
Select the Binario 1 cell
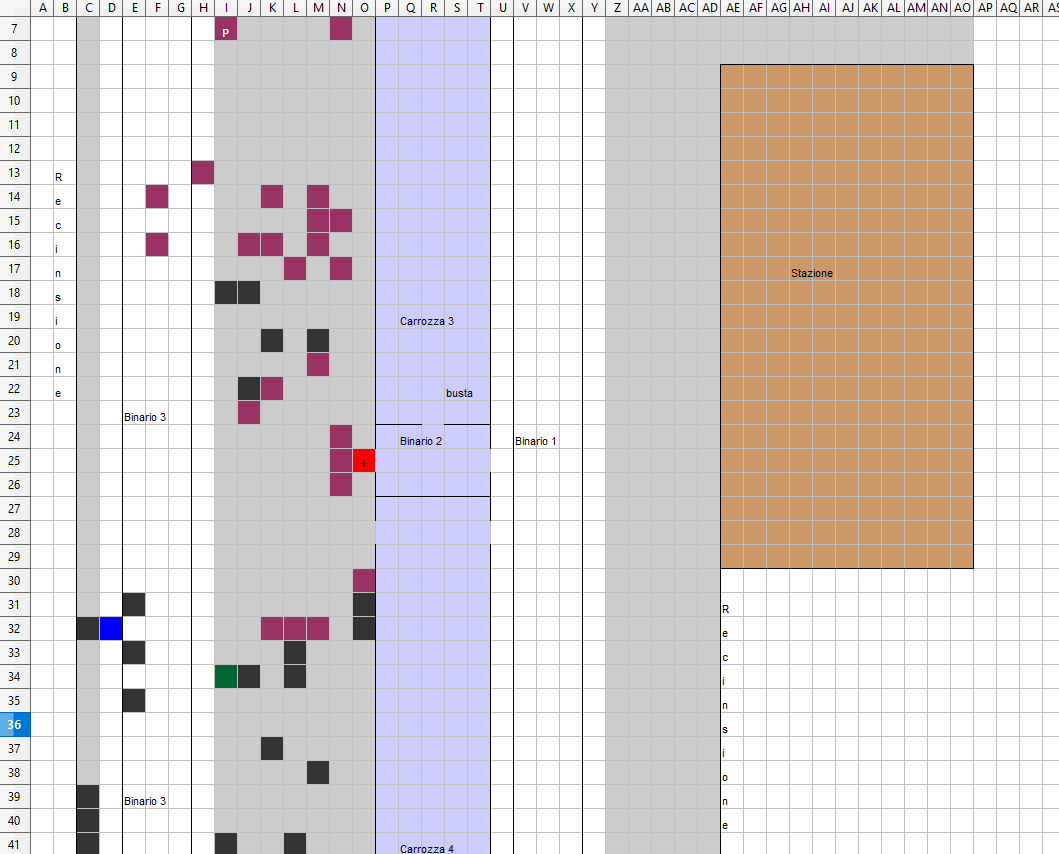click(x=535, y=441)
